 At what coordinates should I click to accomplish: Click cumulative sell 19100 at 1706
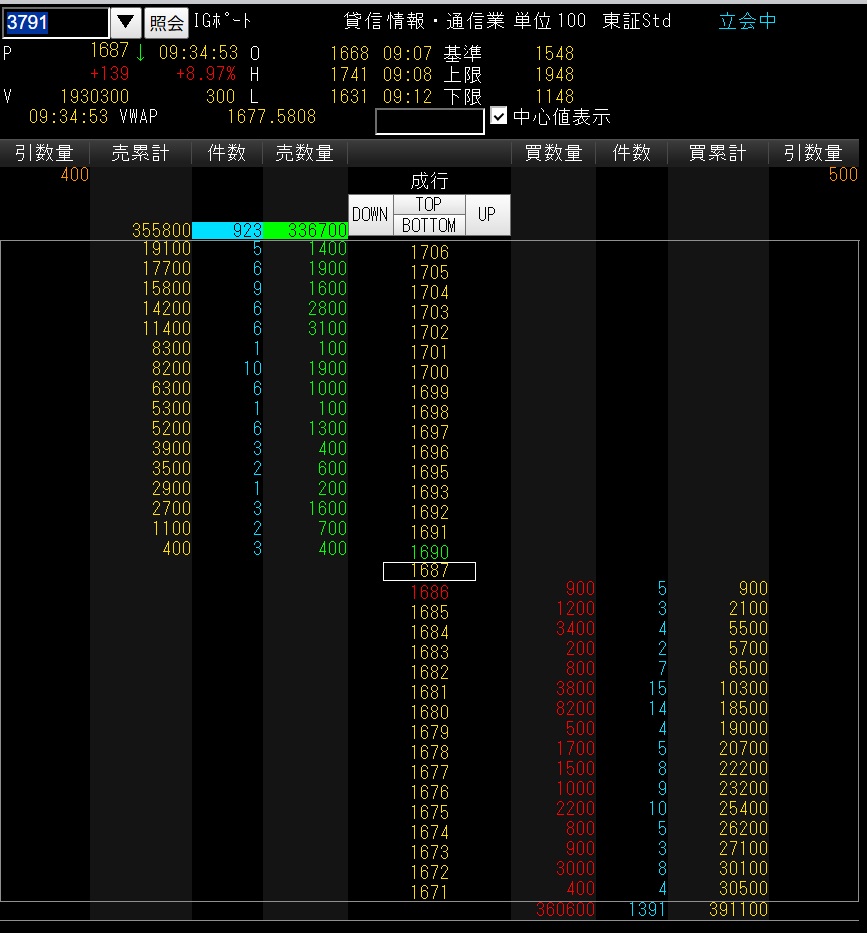tap(167, 248)
